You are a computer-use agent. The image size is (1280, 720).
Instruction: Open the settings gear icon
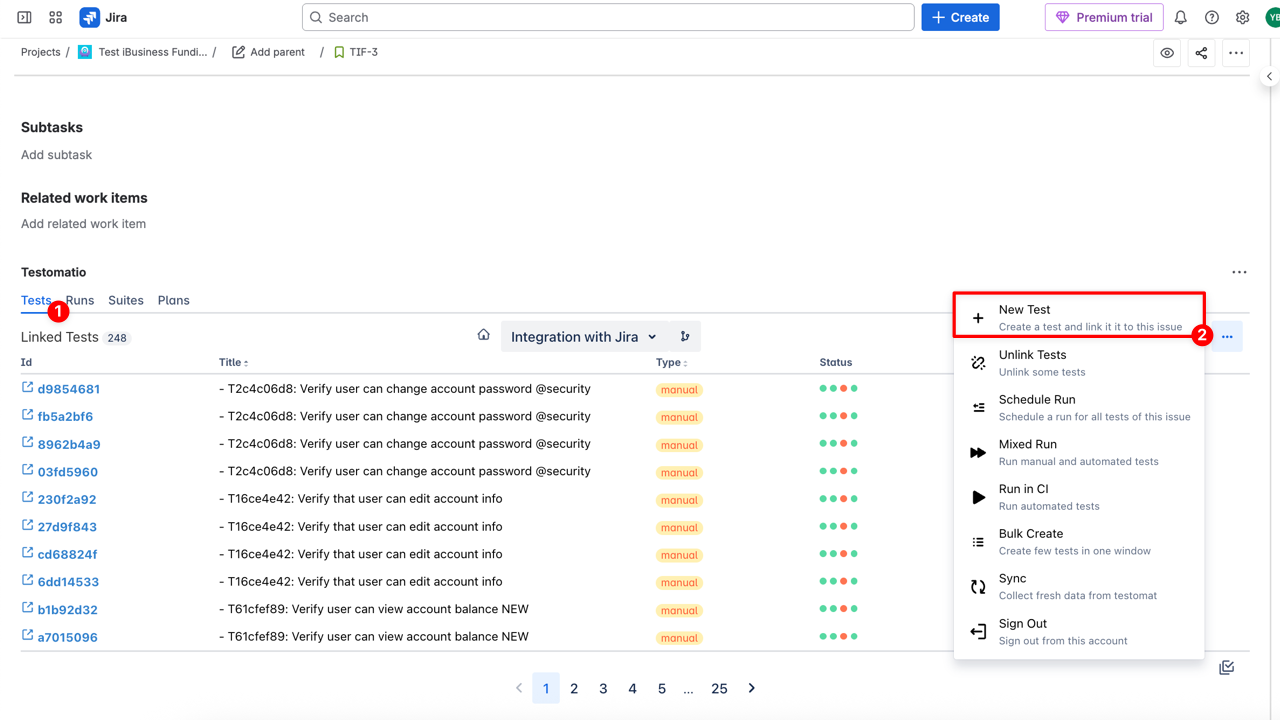tap(1242, 17)
